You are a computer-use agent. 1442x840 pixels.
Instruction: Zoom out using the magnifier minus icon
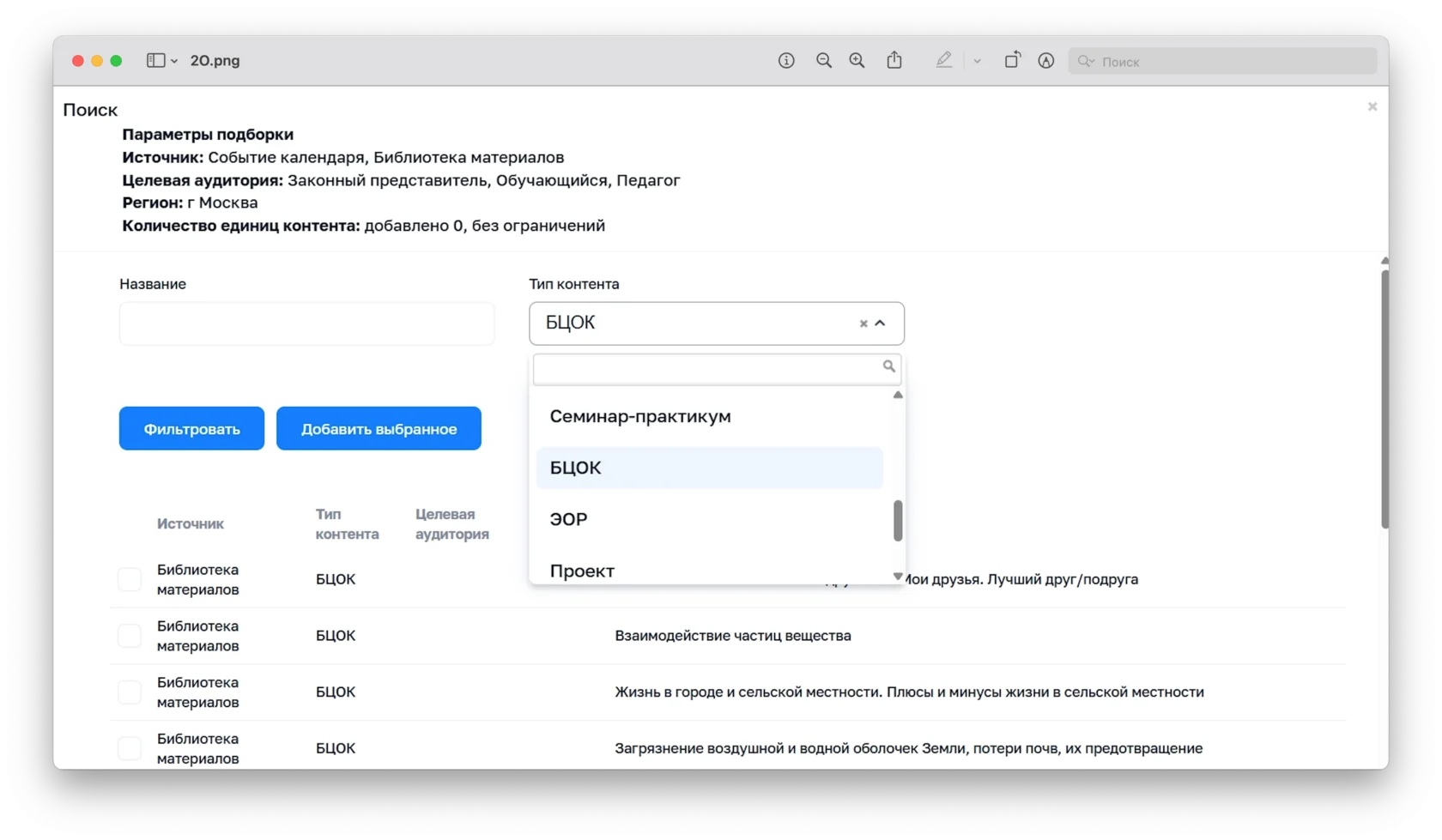pos(824,61)
